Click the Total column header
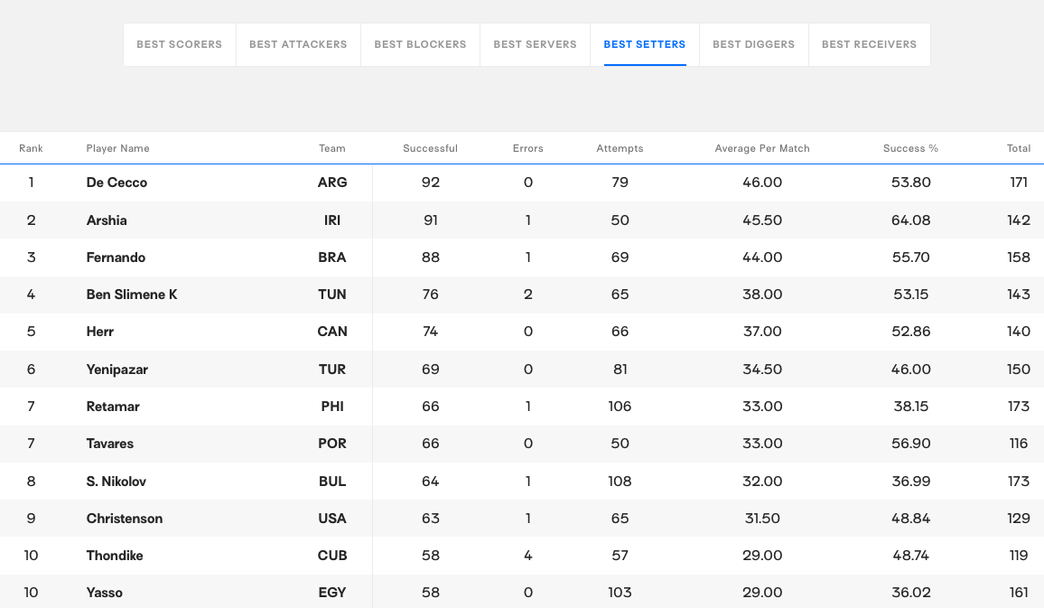The image size is (1044, 608). (1018, 148)
